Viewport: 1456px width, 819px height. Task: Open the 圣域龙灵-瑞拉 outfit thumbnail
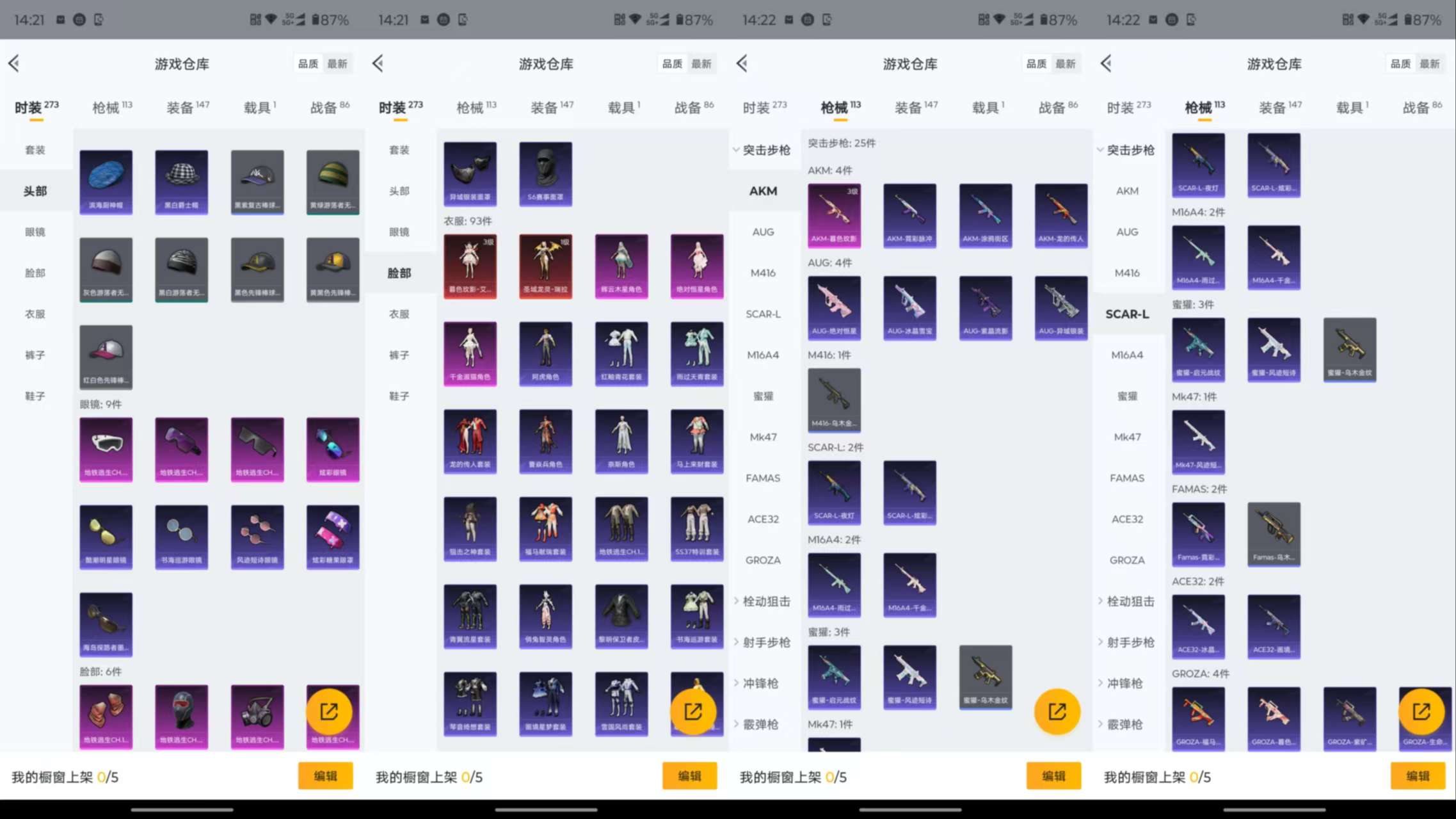pyautogui.click(x=546, y=266)
